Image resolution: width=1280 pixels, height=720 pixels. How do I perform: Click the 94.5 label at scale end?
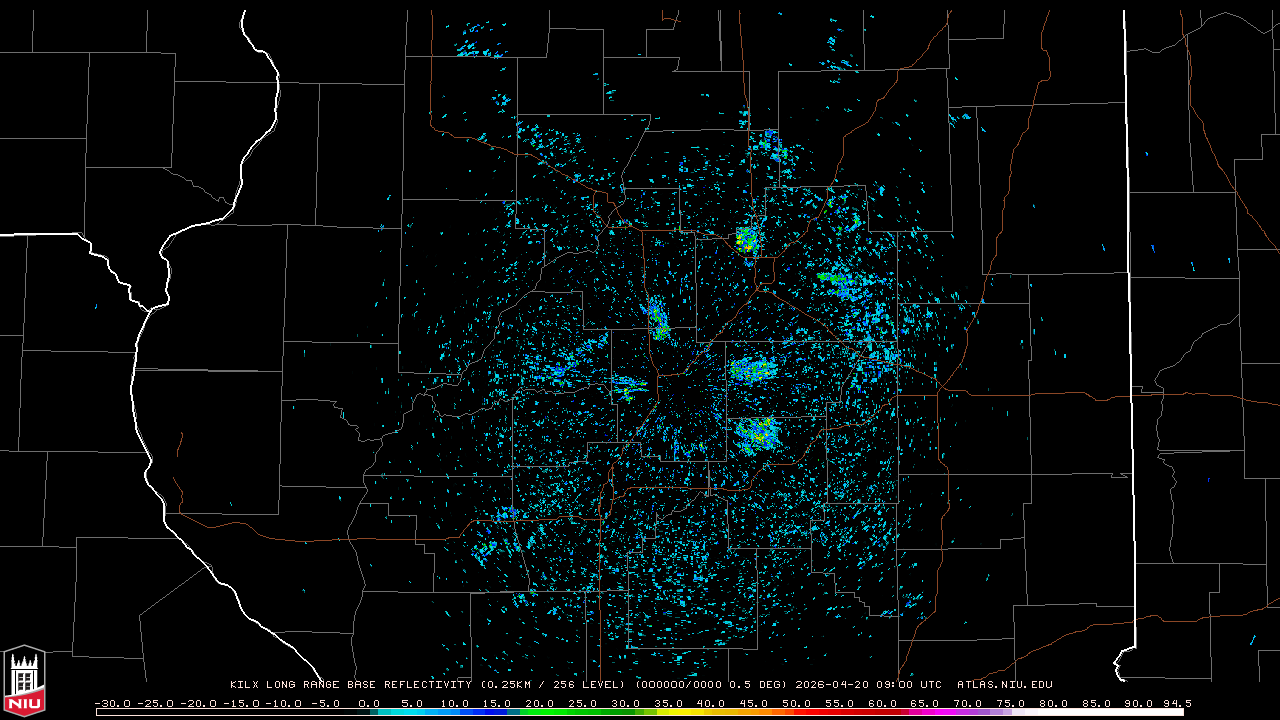click(x=1176, y=703)
